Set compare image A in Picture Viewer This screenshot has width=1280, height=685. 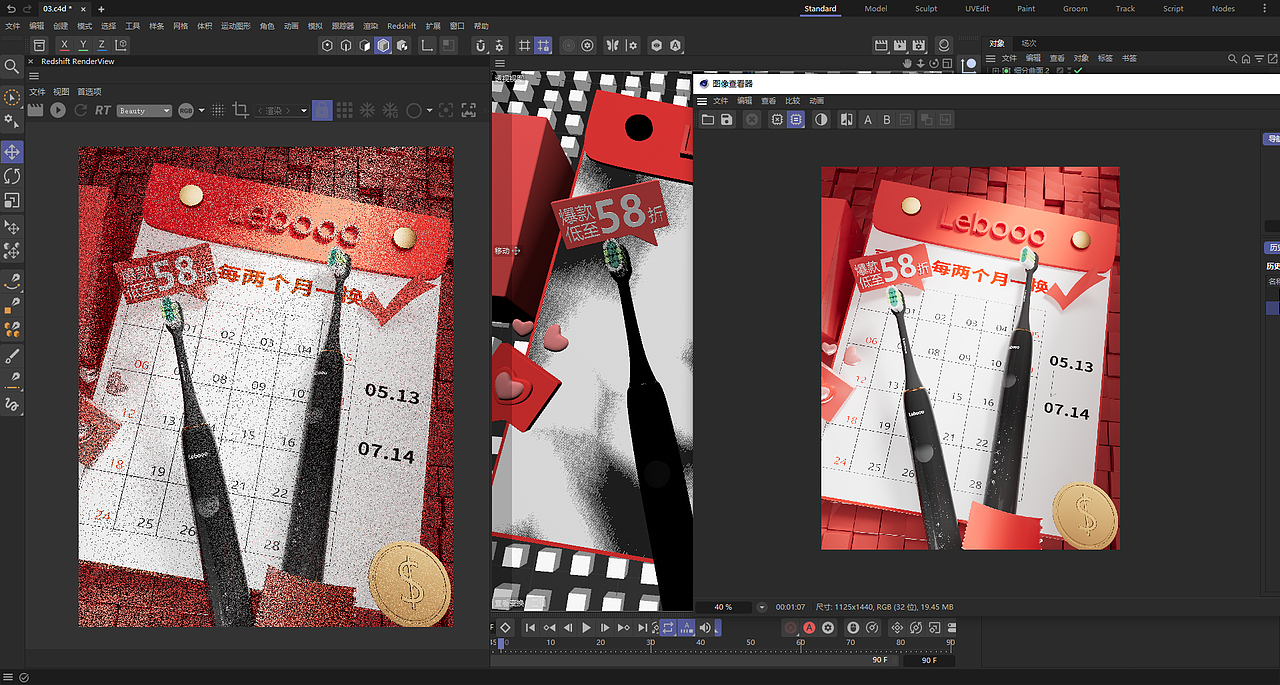pyautogui.click(x=867, y=119)
